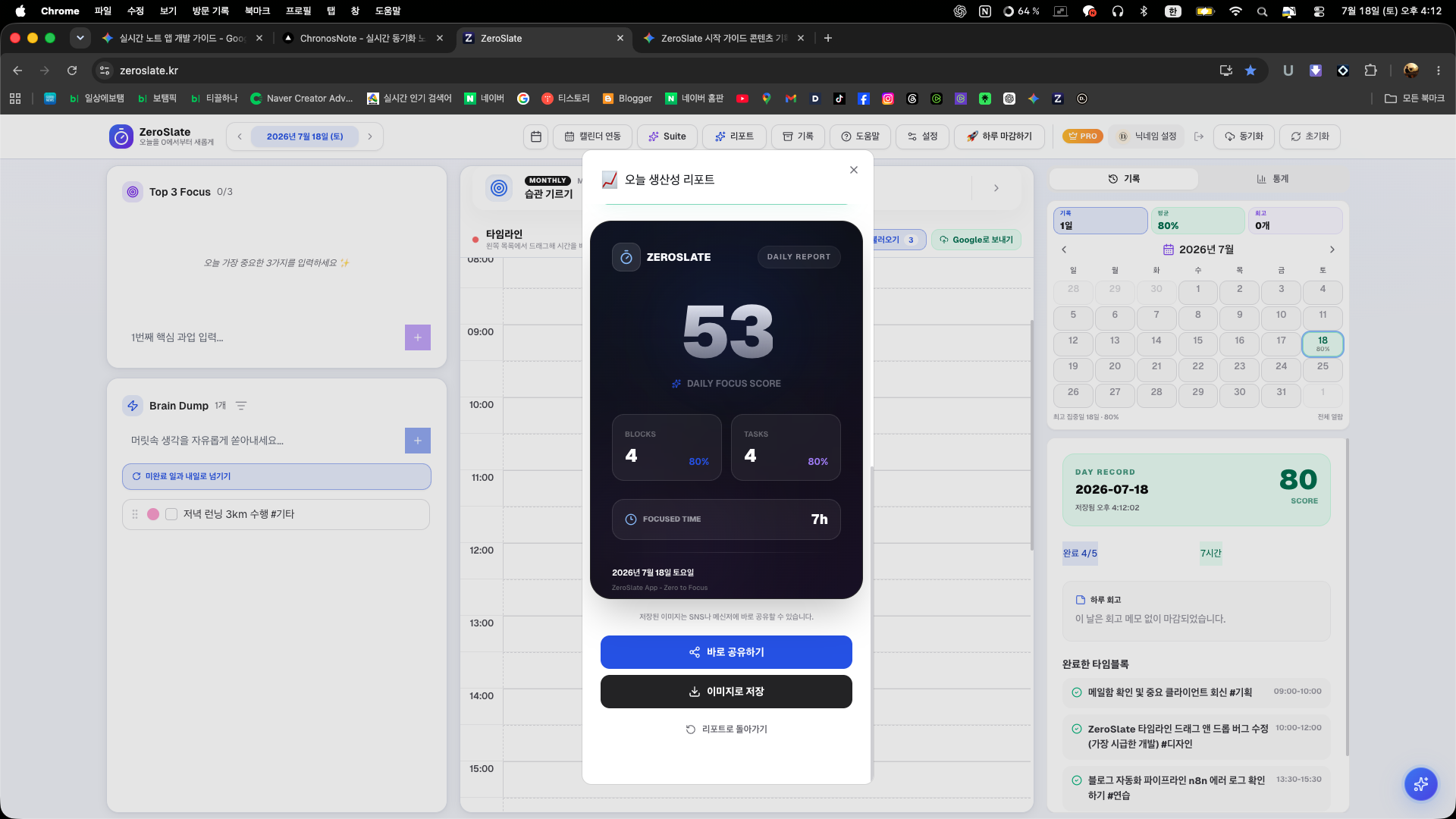This screenshot has height=819, width=1456.
Task: Click the 초기화 reset button
Action: 1310,136
